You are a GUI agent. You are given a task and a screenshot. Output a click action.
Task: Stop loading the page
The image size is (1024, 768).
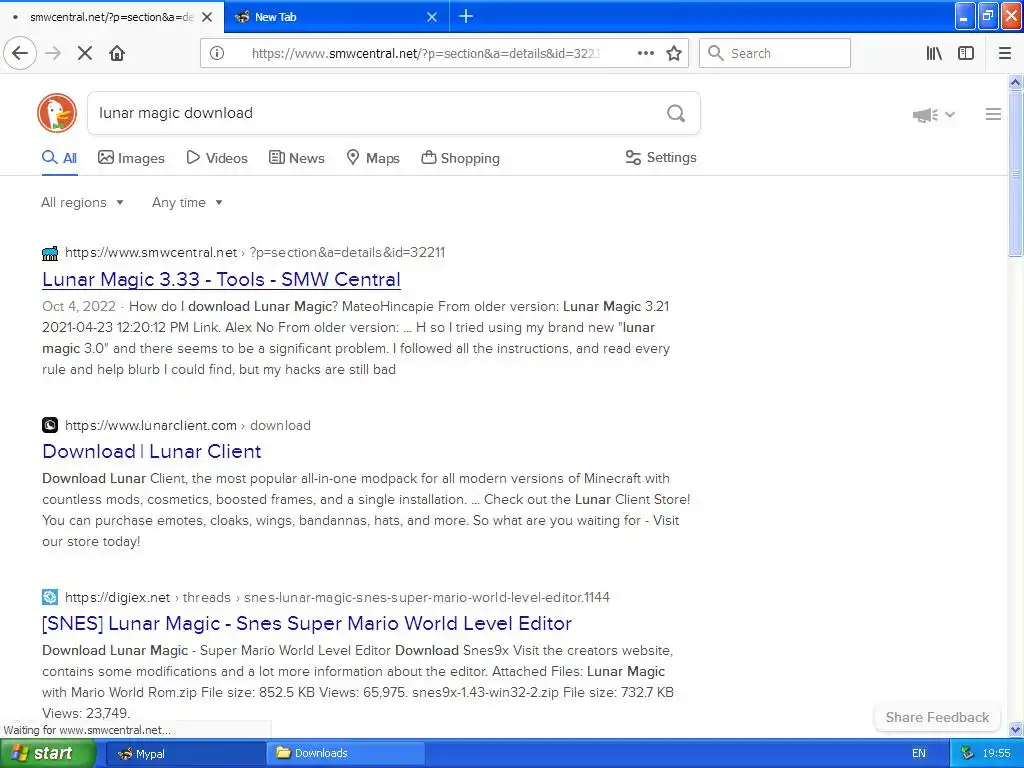click(x=85, y=53)
